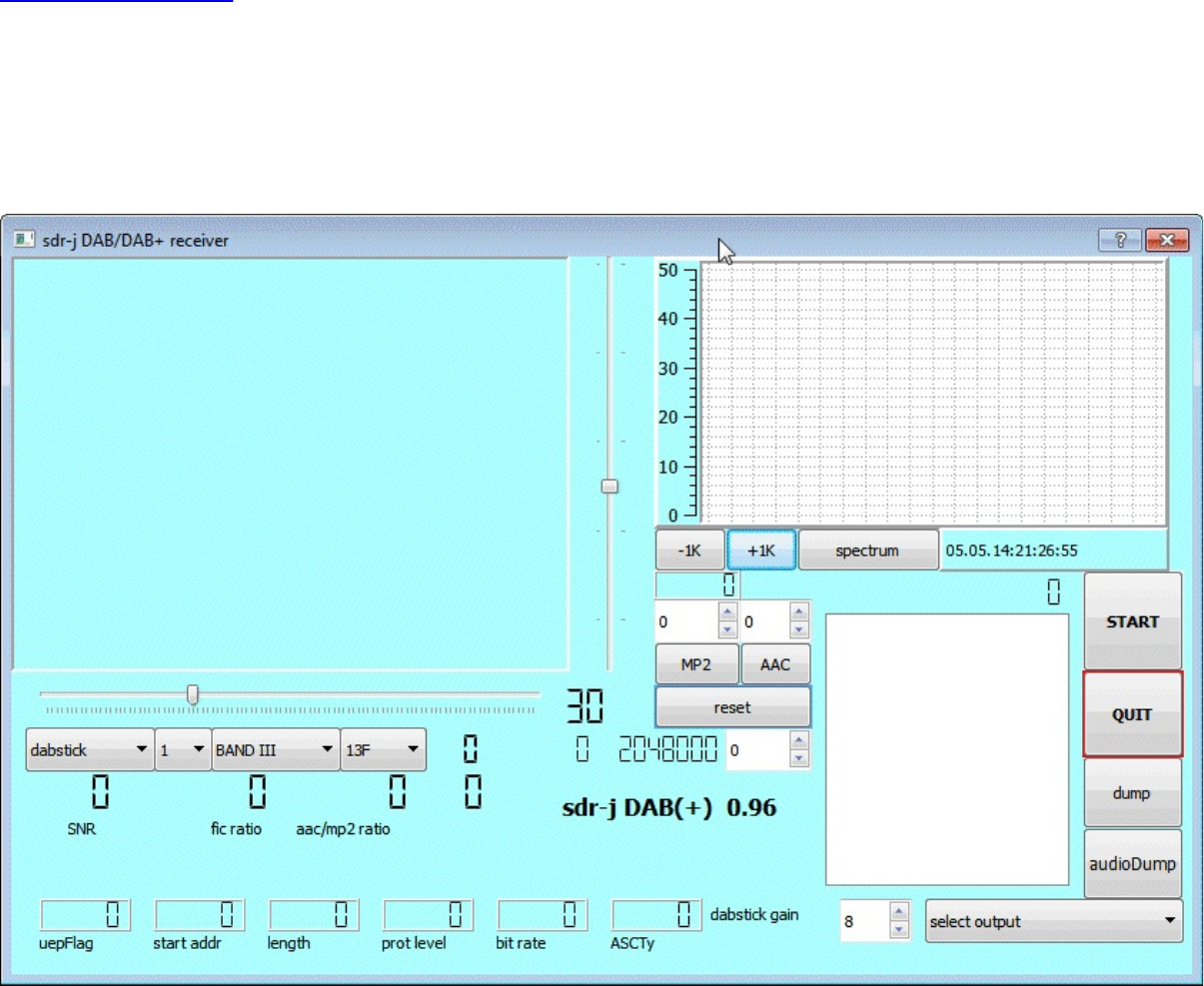1204x986 pixels.
Task: Click the length LCD display
Action: point(314,914)
